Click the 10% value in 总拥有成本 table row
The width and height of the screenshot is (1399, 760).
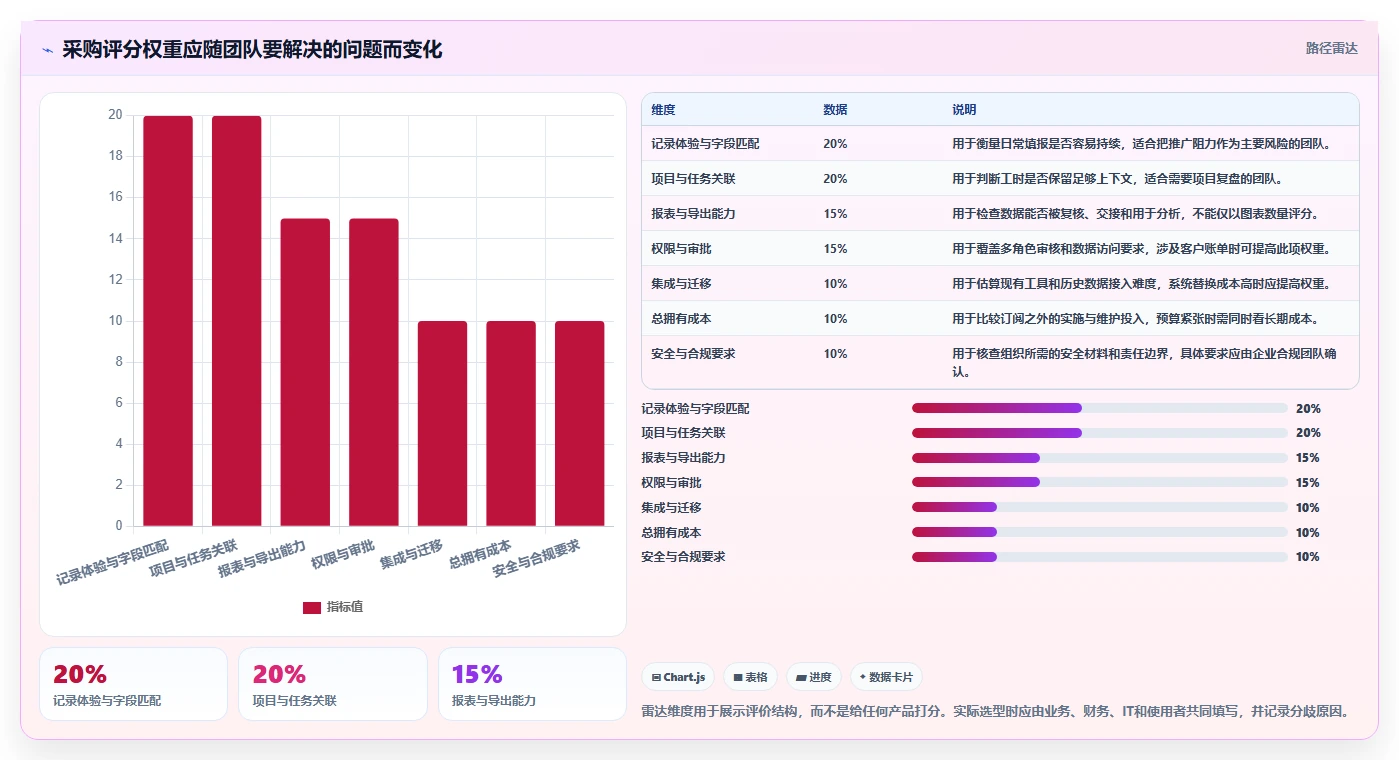tap(835, 319)
